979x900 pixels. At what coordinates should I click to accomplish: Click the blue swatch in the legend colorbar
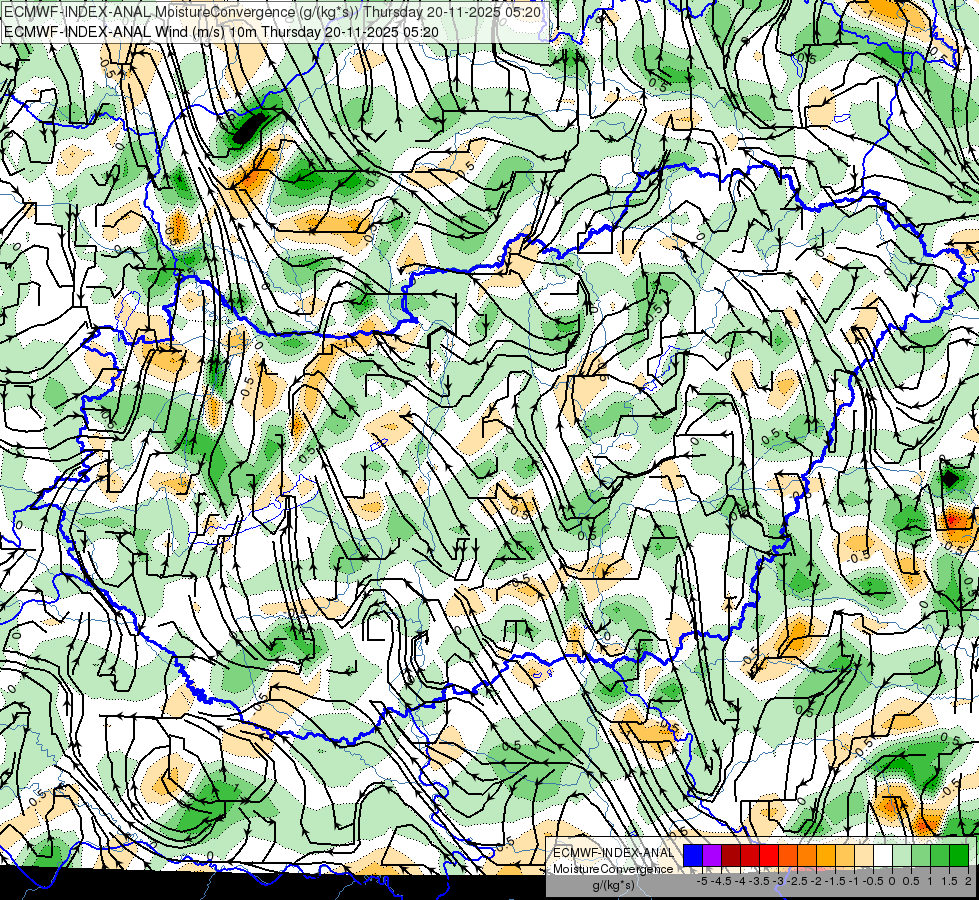693,855
